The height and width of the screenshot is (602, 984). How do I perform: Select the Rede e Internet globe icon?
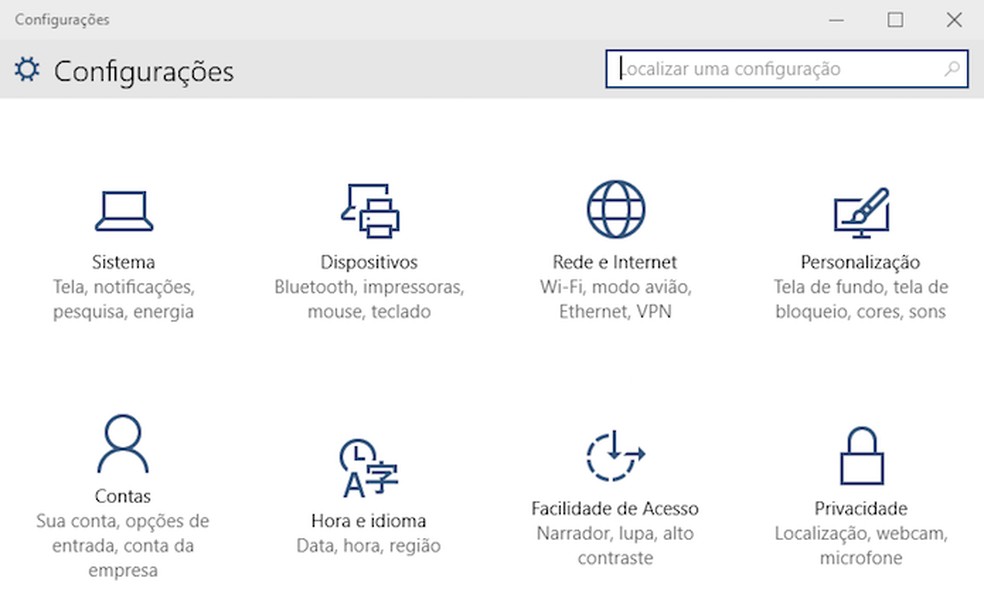(x=614, y=209)
